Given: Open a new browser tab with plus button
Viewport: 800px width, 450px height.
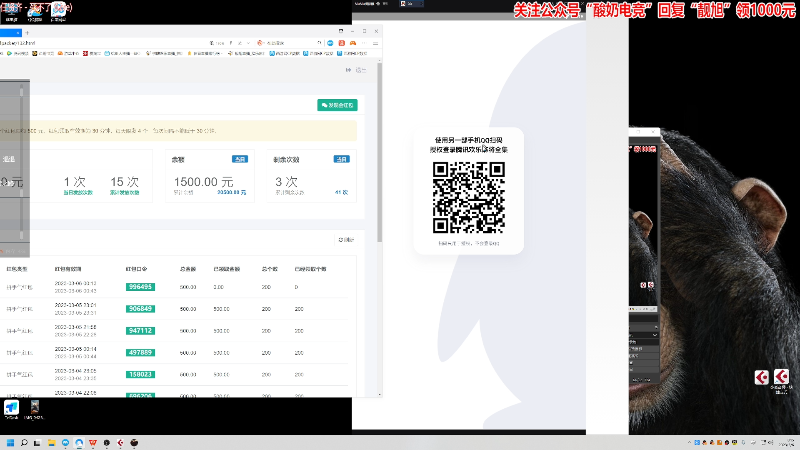Looking at the screenshot, I should click(27, 33).
